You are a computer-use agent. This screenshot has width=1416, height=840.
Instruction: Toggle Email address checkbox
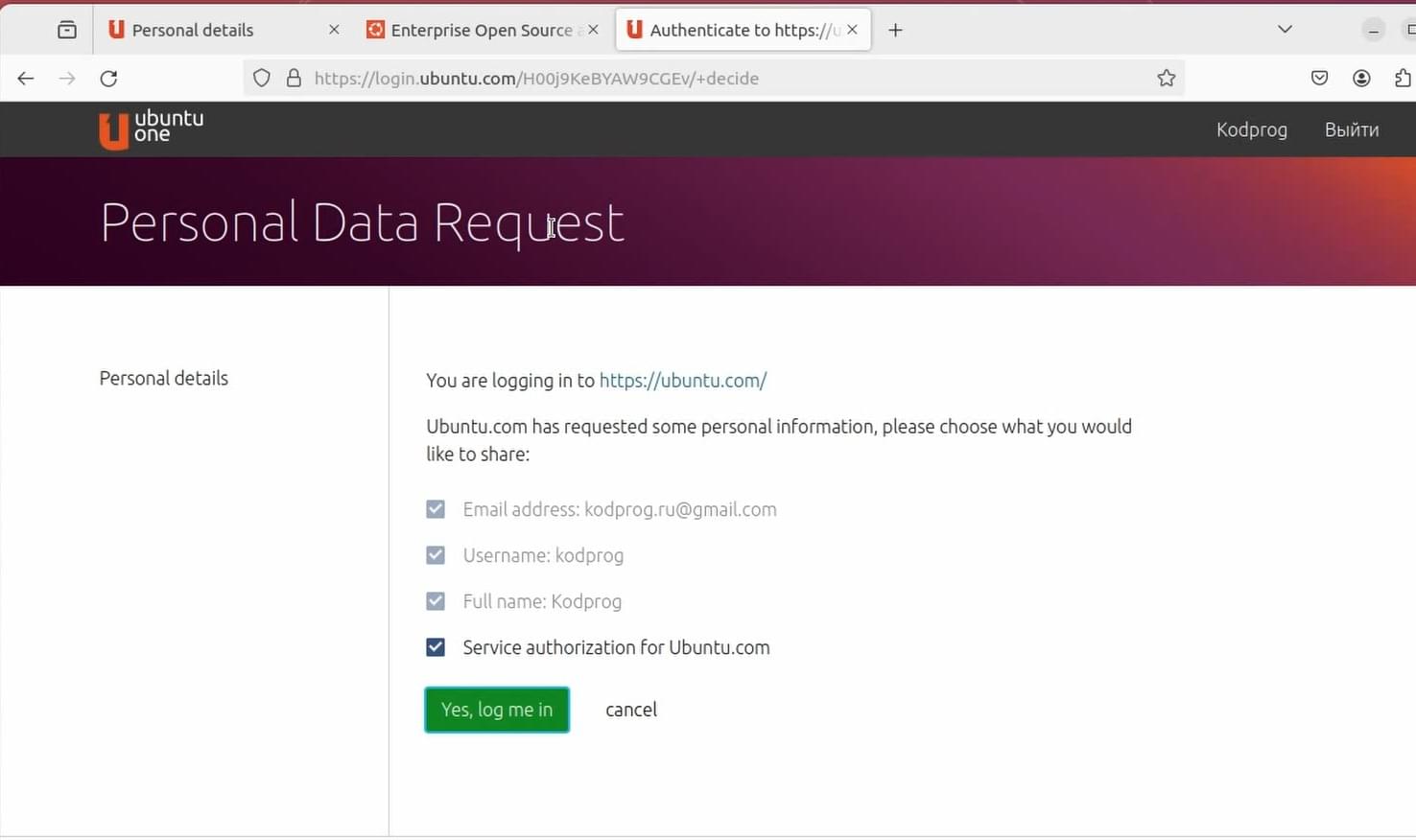click(x=436, y=509)
